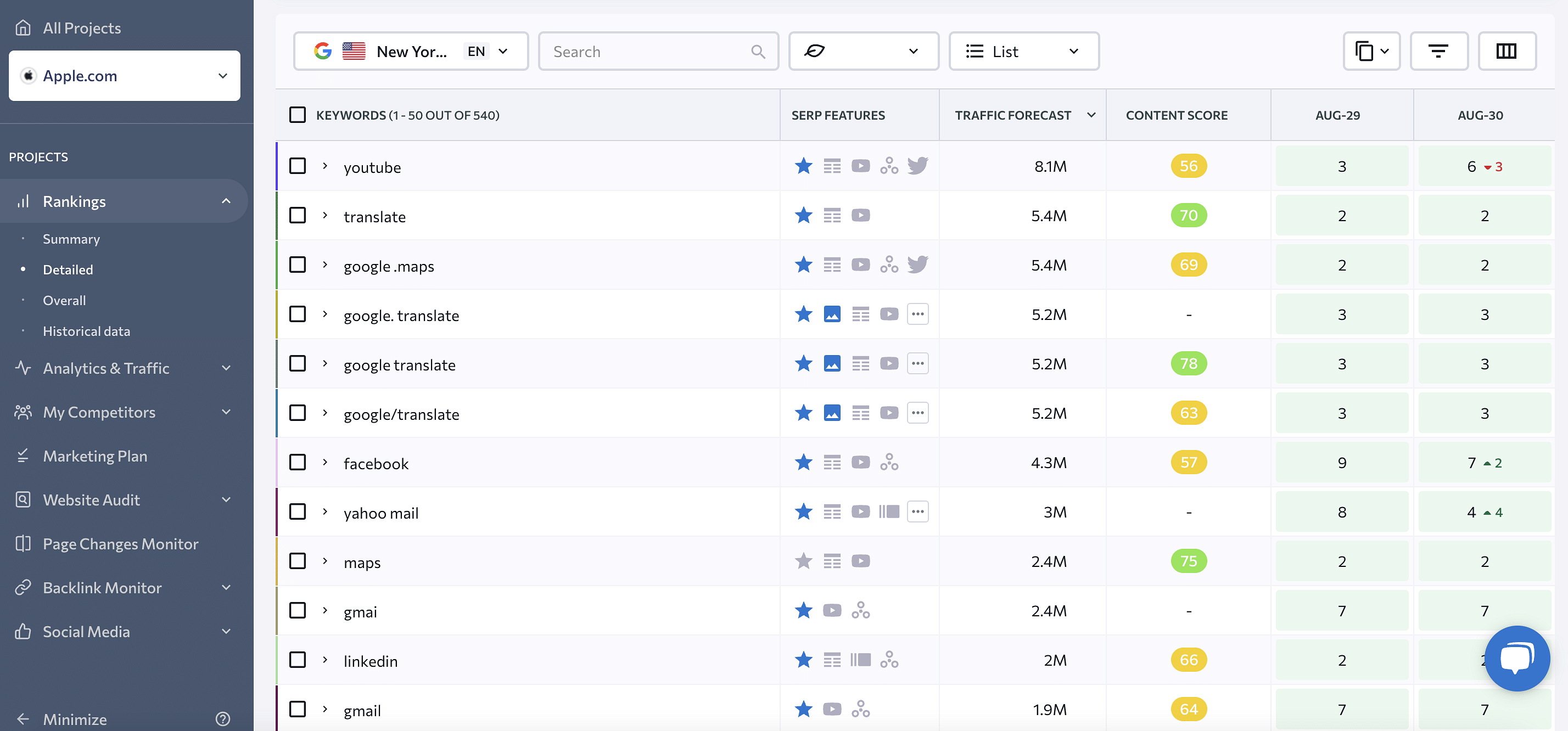Click the All Projects home icon

[x=23, y=28]
